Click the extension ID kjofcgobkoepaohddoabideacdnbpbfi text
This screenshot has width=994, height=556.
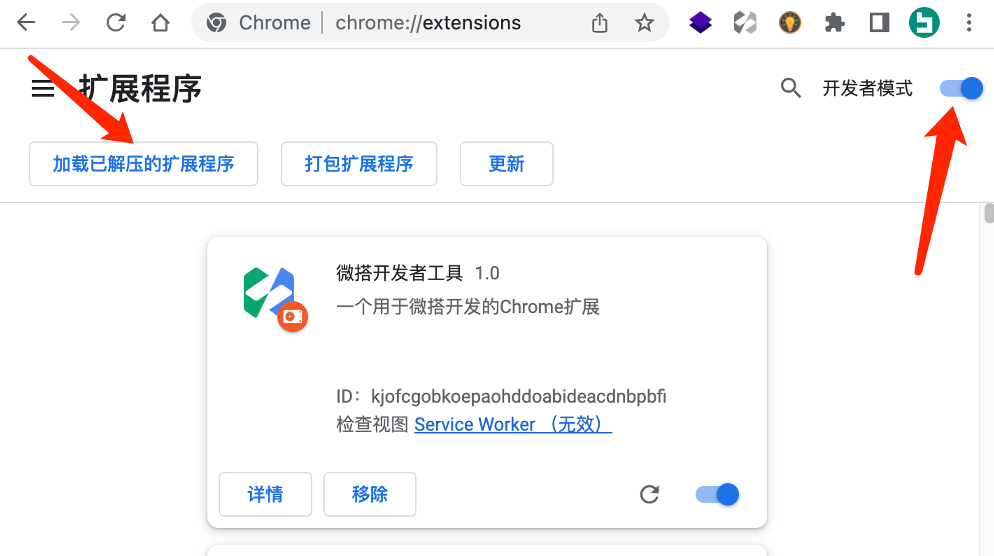(518, 396)
